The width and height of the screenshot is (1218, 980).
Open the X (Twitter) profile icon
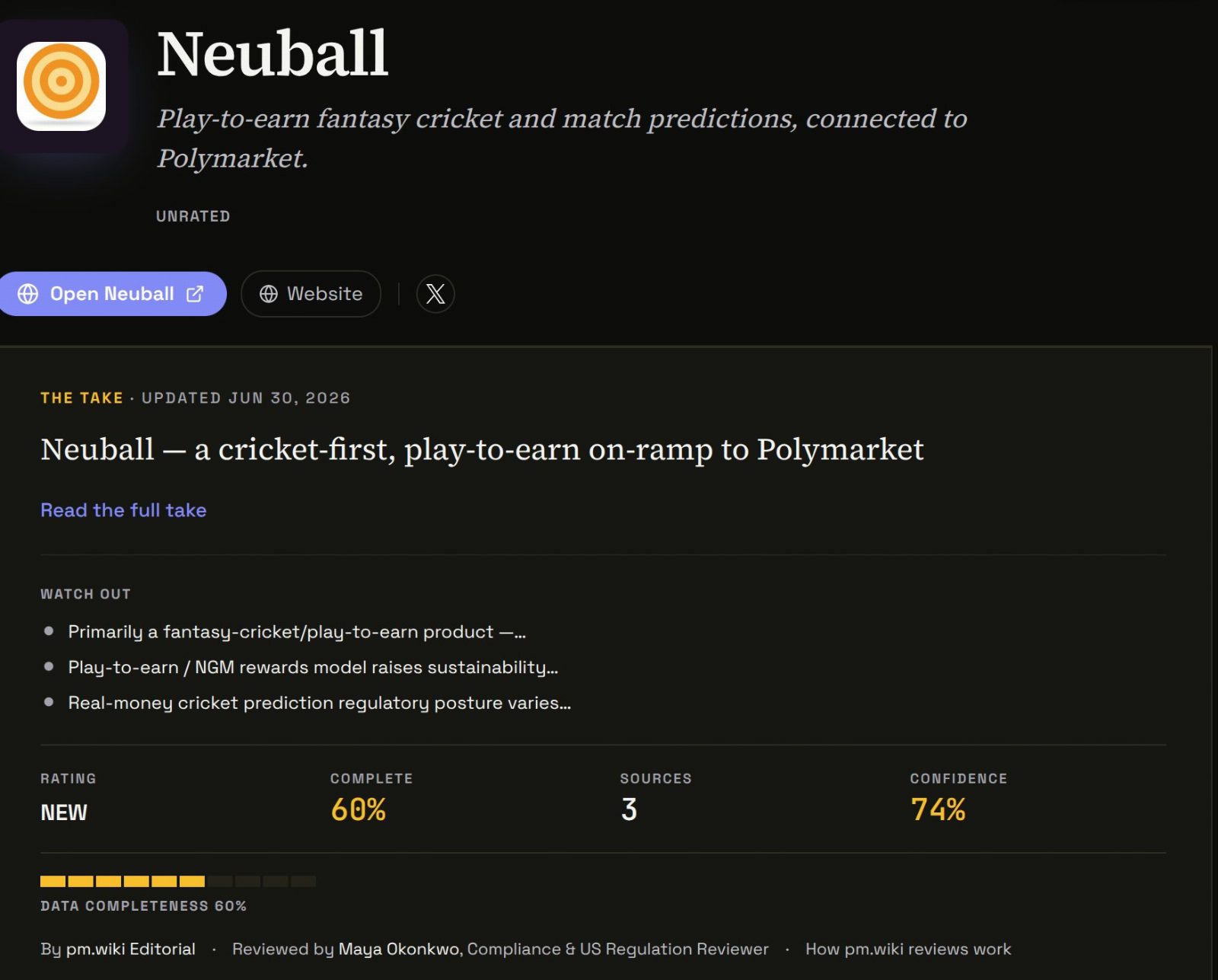[435, 294]
